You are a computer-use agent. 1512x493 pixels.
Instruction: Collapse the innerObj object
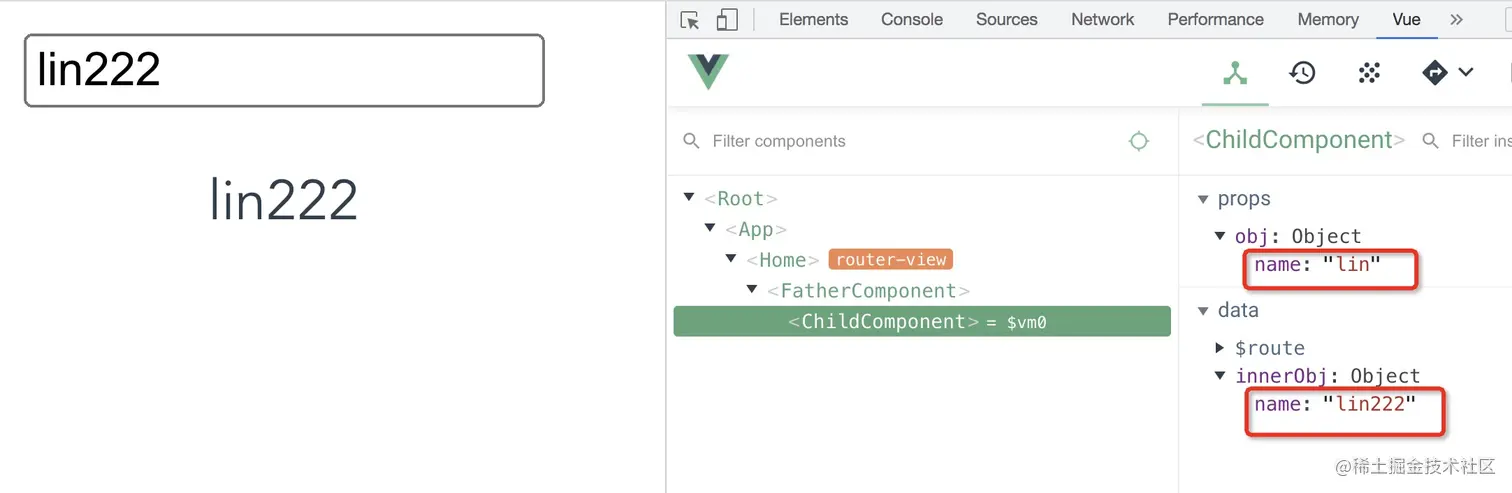[1220, 375]
